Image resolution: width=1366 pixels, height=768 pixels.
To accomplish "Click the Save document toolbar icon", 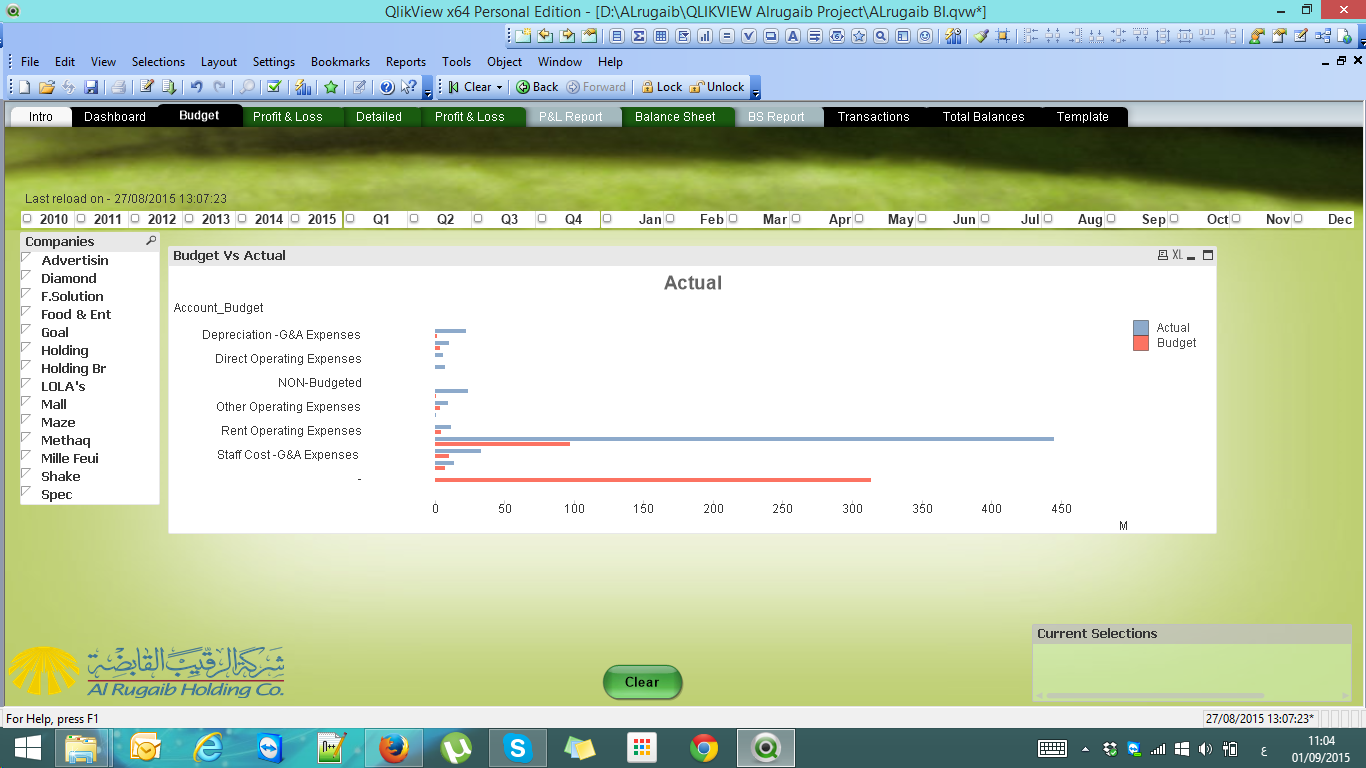I will [x=91, y=87].
